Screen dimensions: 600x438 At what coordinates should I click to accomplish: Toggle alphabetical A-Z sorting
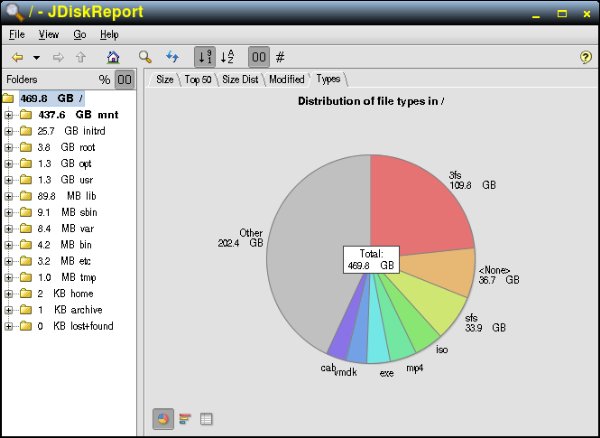click(227, 57)
